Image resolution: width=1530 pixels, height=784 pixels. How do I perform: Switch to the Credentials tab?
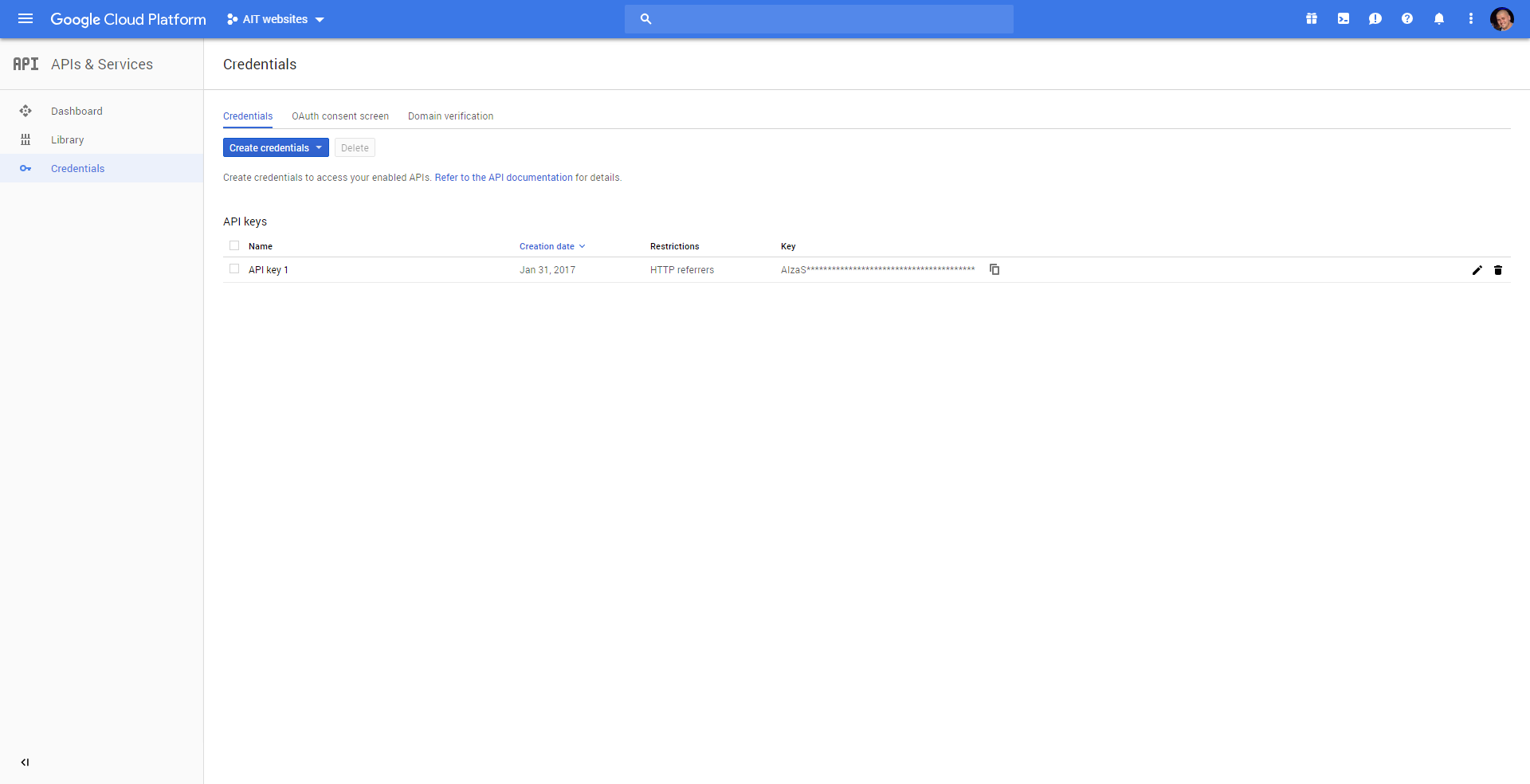[x=248, y=116]
